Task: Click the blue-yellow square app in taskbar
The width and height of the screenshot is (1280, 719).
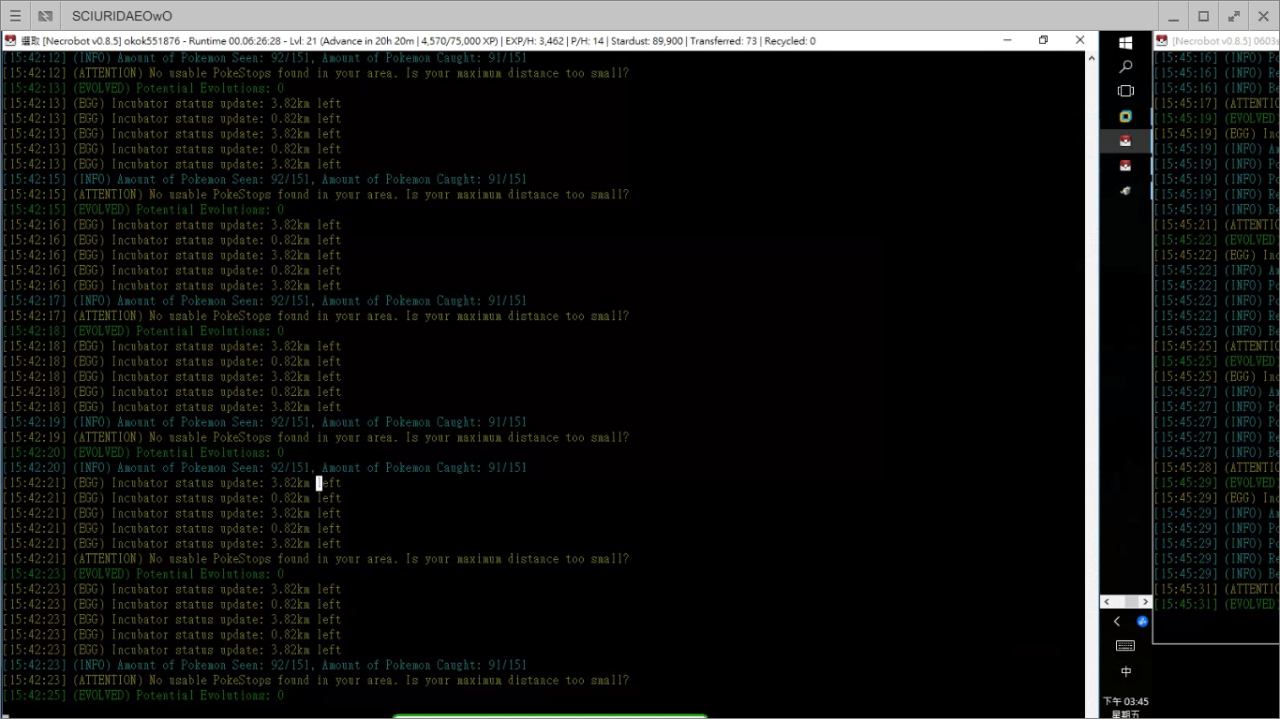Action: (1125, 116)
